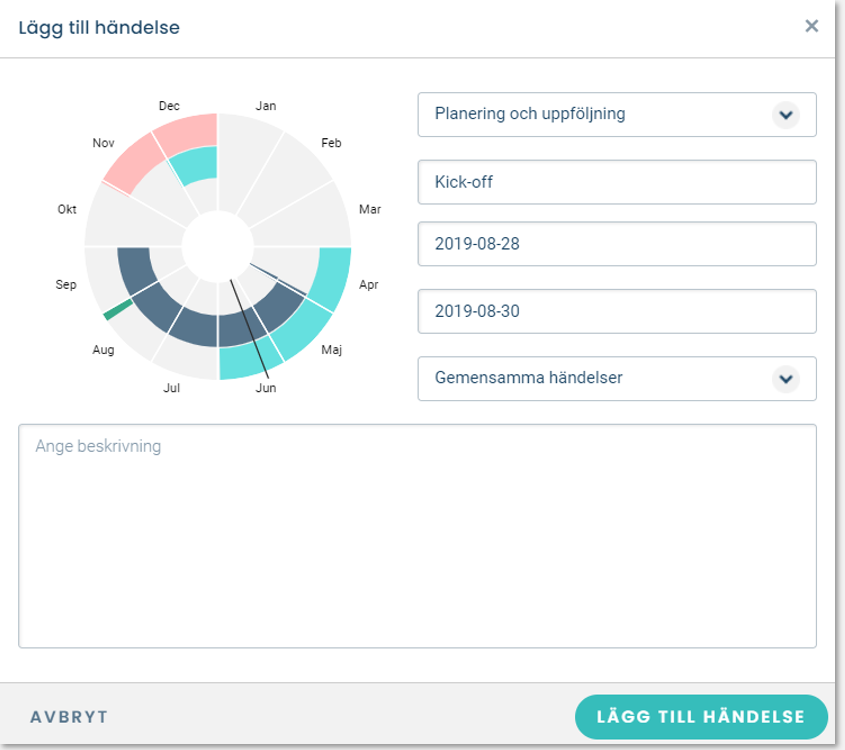The image size is (845, 750).
Task: Click the Kick-off title field
Action: pos(617,182)
